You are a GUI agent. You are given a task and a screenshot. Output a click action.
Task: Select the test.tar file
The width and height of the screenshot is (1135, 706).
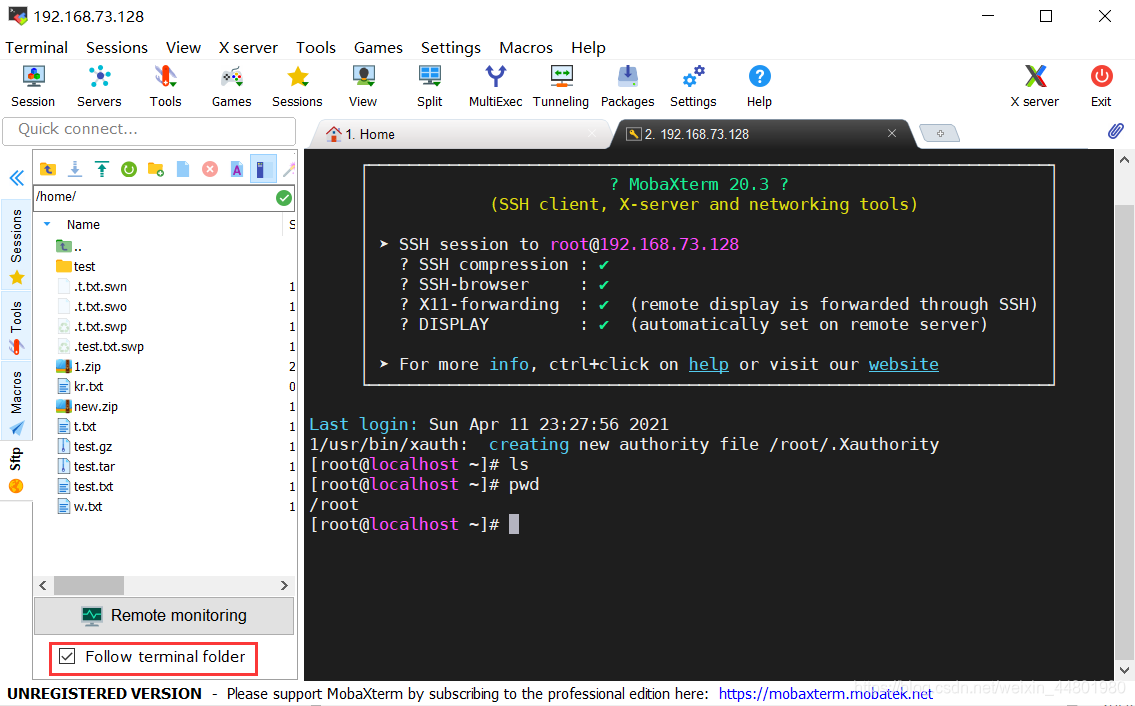pos(87,466)
